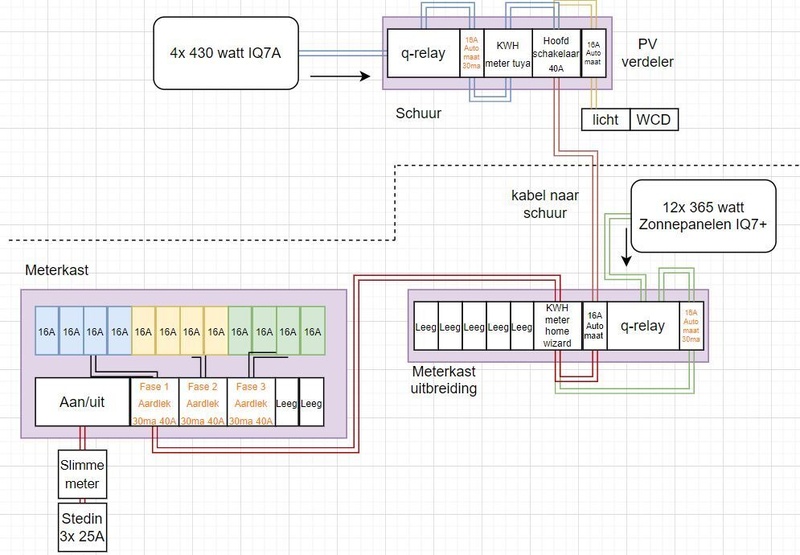The image size is (800, 555).
Task: Click the Schuur label
Action: (418, 113)
